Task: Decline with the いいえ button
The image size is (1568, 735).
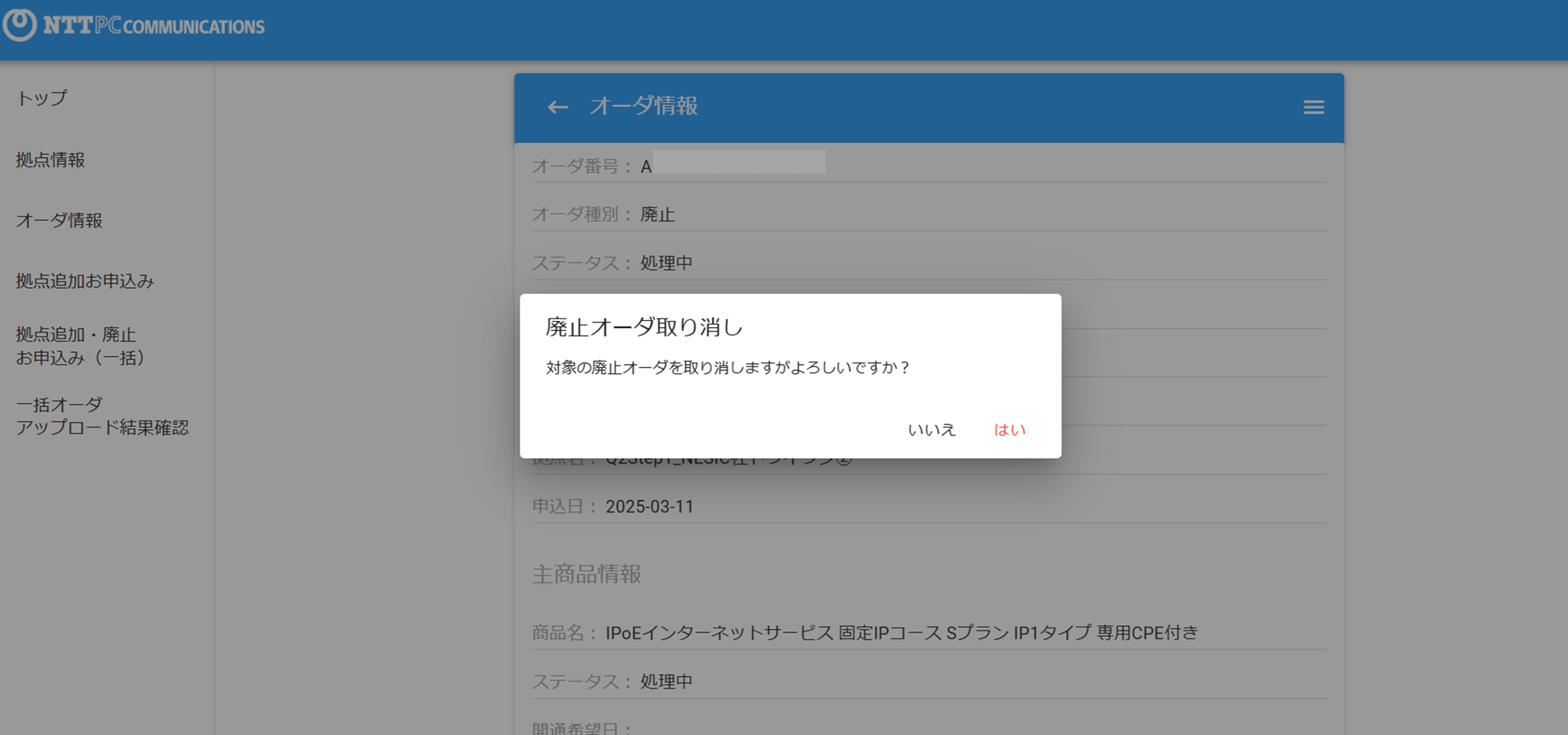Action: point(931,430)
